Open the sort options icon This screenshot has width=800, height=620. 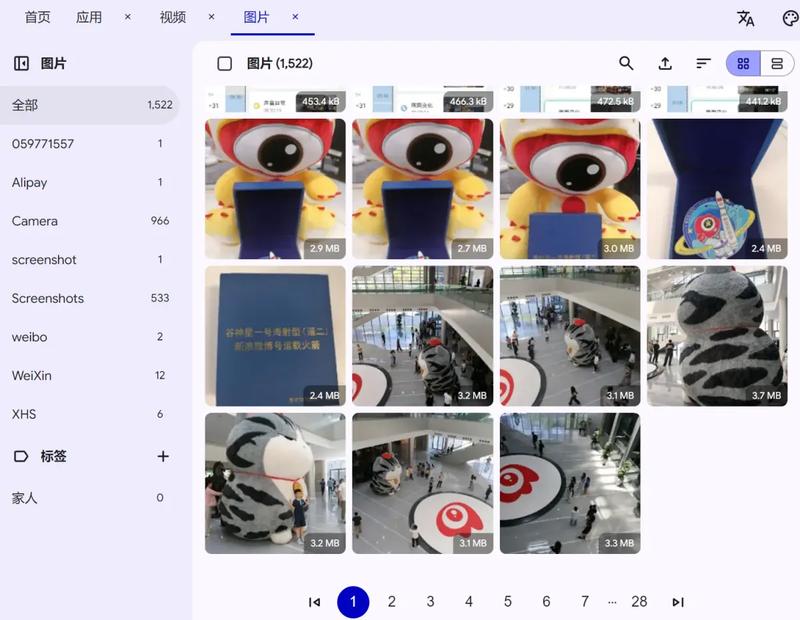tap(704, 63)
